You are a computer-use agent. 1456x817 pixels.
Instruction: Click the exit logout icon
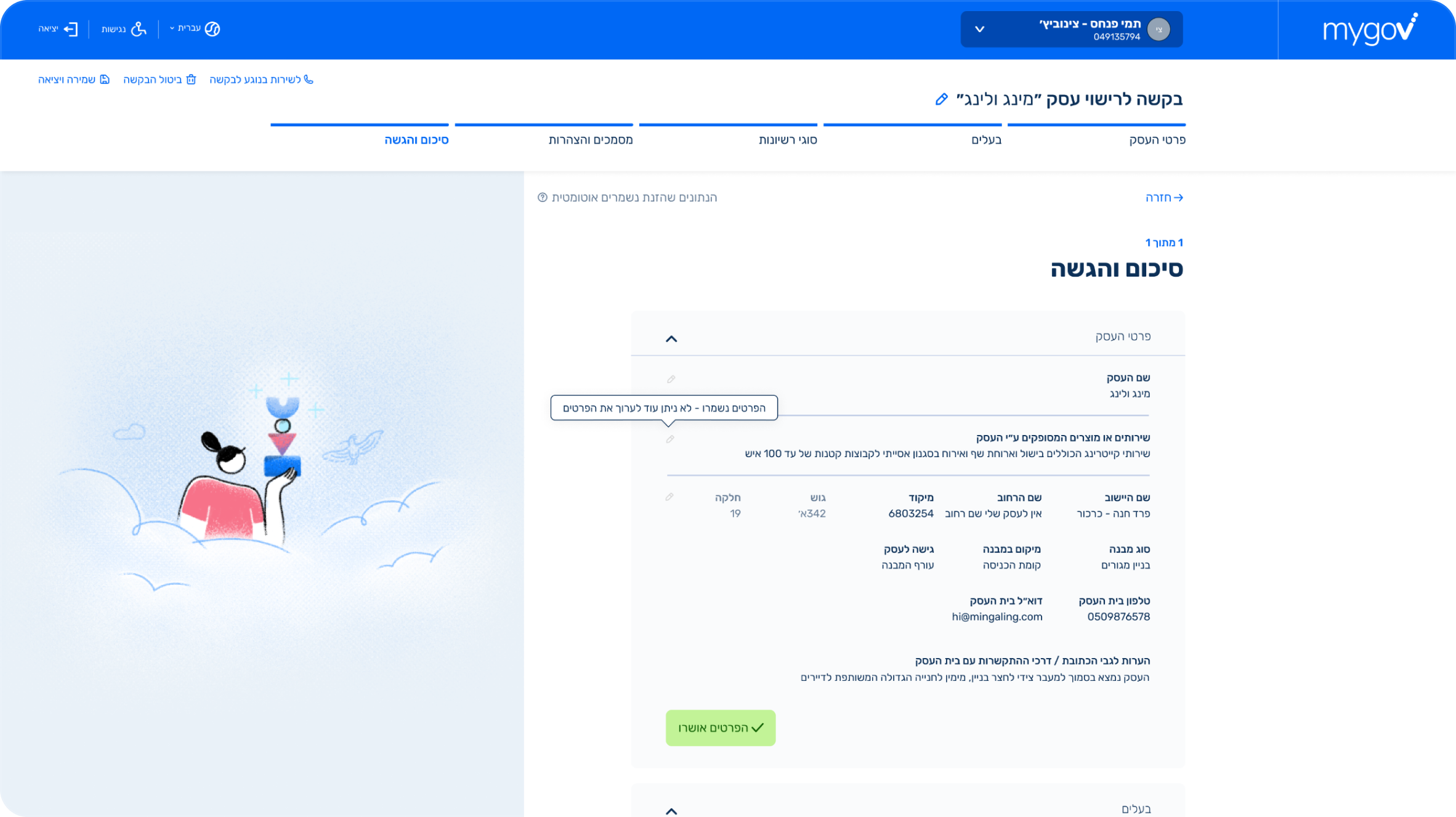pyautogui.click(x=71, y=29)
